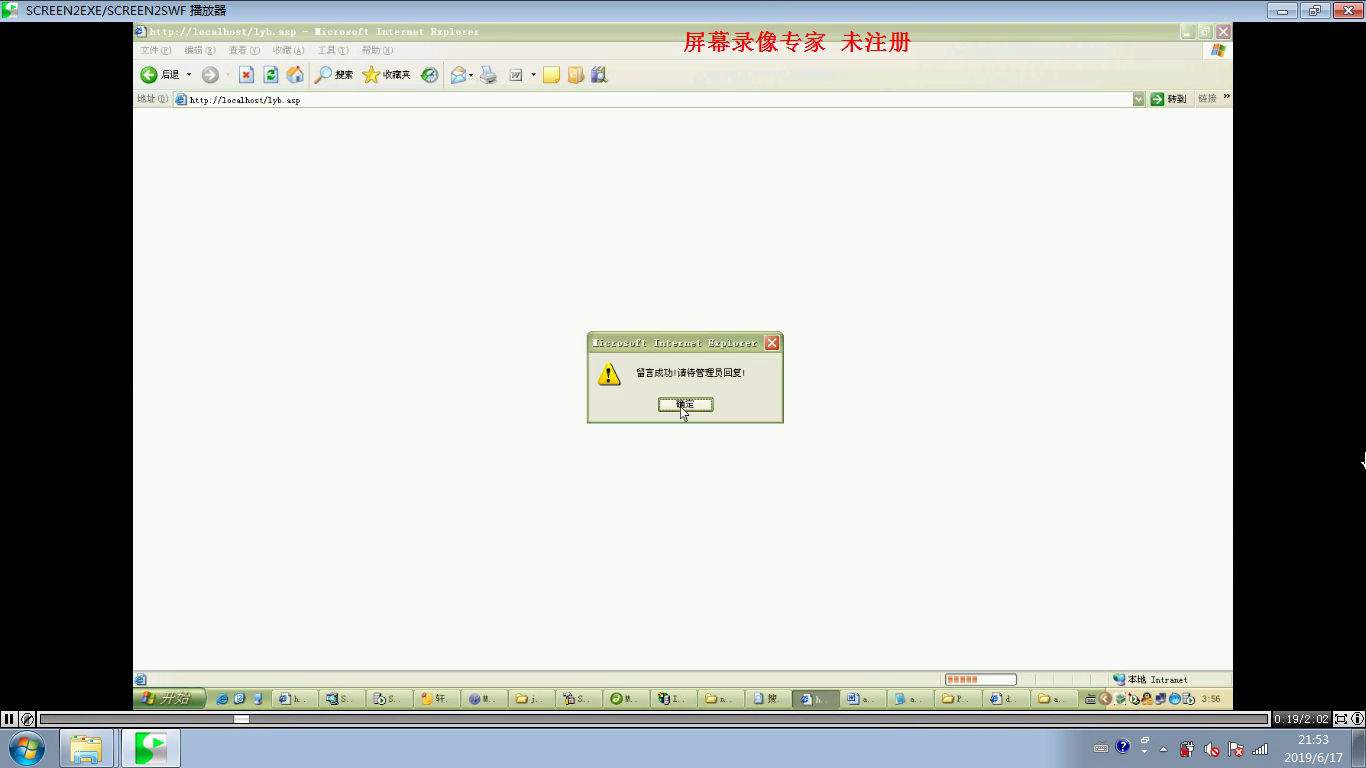Open Windows Explorer from the Windows 7 taskbar
This screenshot has width=1366, height=768.
coord(86,748)
